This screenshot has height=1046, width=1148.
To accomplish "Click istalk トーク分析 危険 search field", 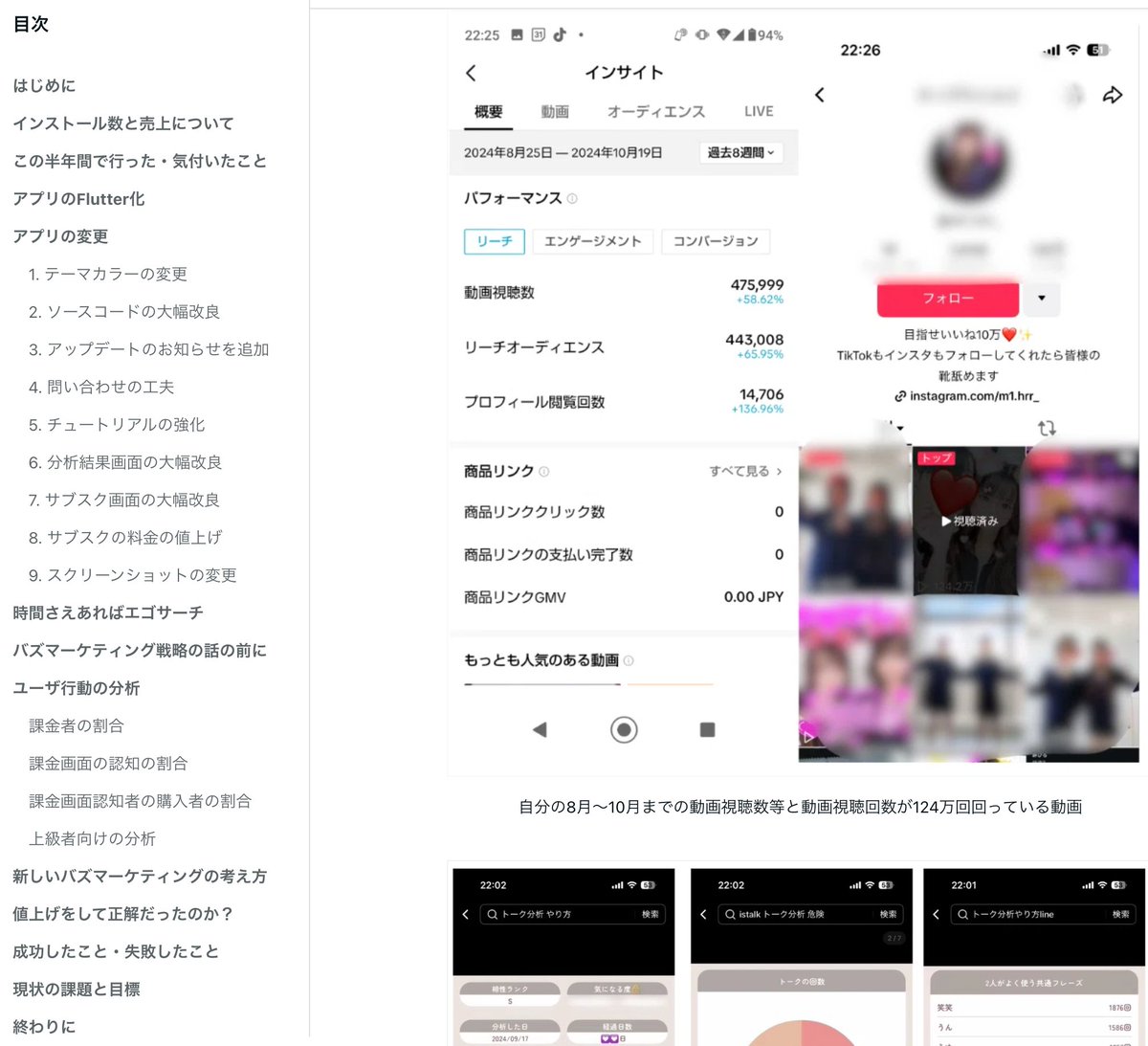I will [809, 915].
